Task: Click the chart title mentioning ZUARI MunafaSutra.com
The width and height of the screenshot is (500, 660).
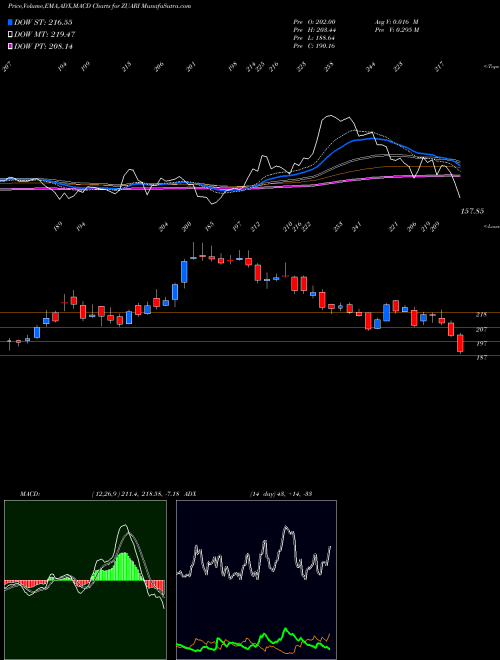Action: pos(100,7)
